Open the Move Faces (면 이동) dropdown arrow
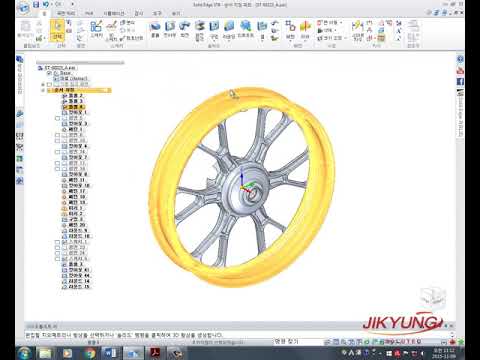This screenshot has height=360, width=480. point(341,23)
